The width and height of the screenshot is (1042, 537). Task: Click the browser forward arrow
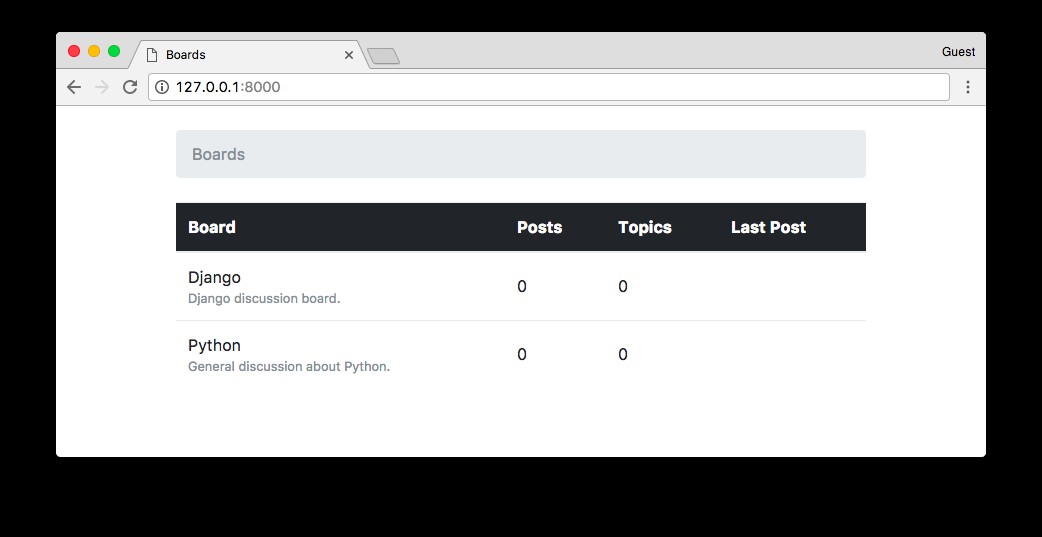[x=102, y=87]
